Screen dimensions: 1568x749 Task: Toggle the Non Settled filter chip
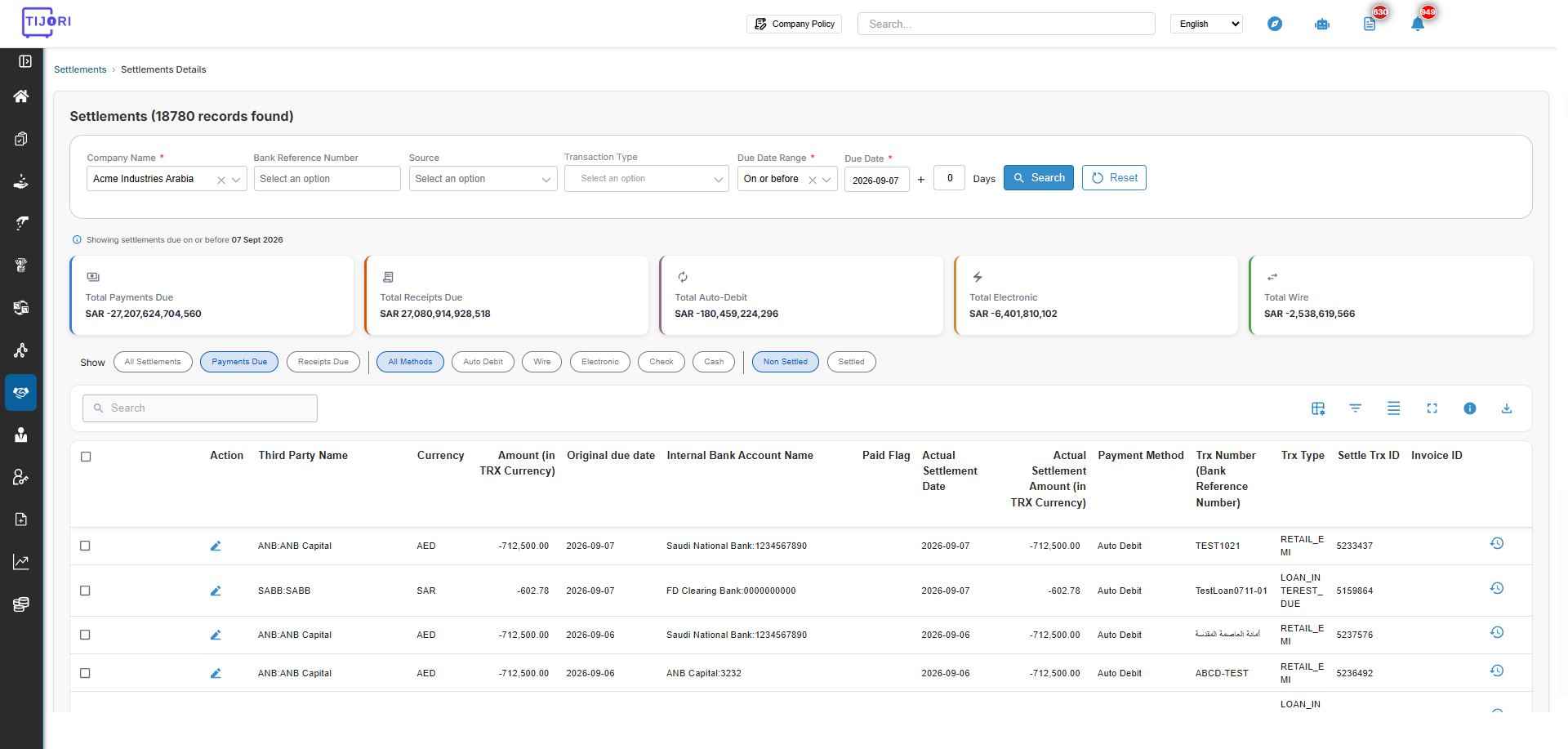click(786, 362)
